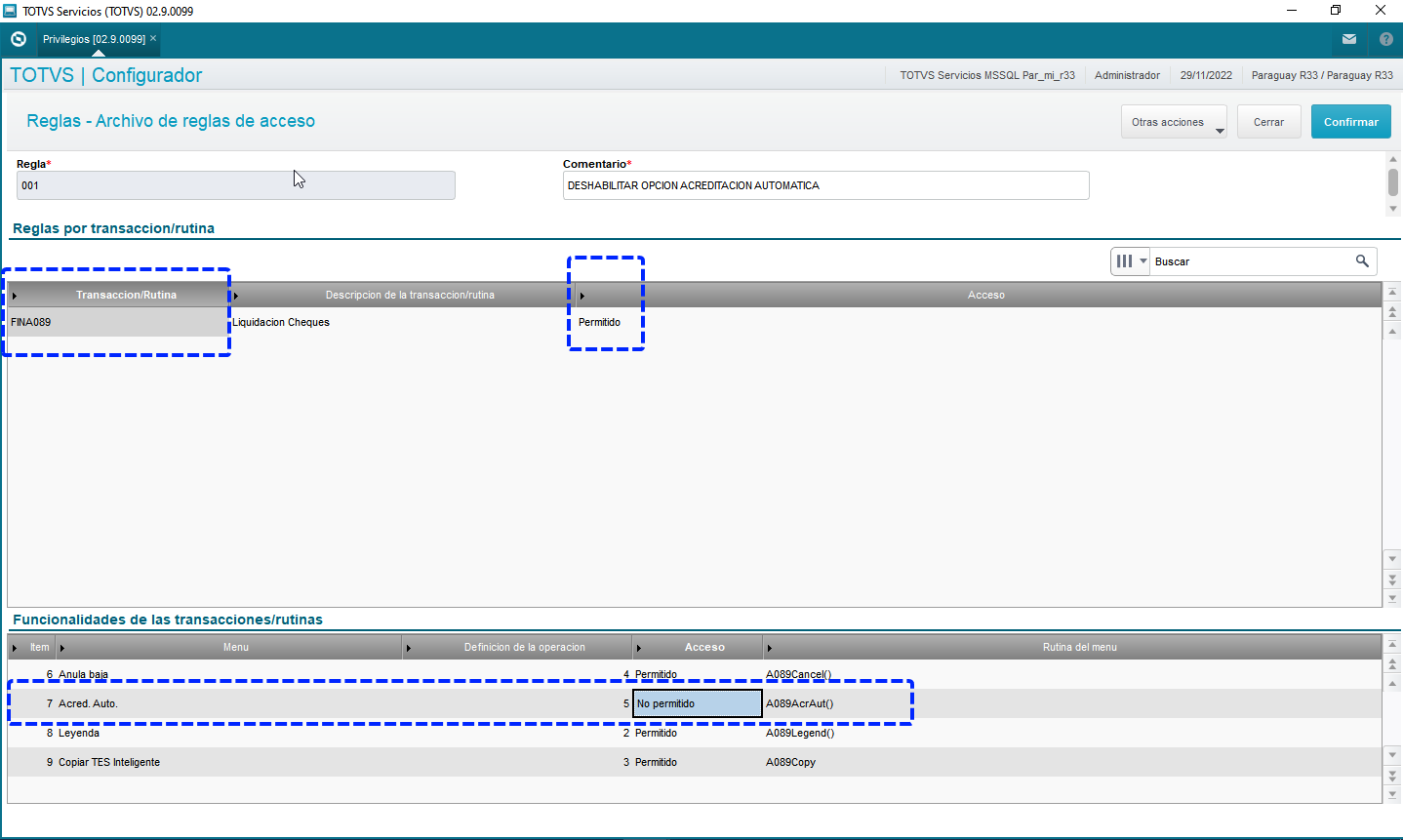Open the help question mark icon
Image resolution: width=1403 pixels, height=840 pixels.
[x=1386, y=40]
